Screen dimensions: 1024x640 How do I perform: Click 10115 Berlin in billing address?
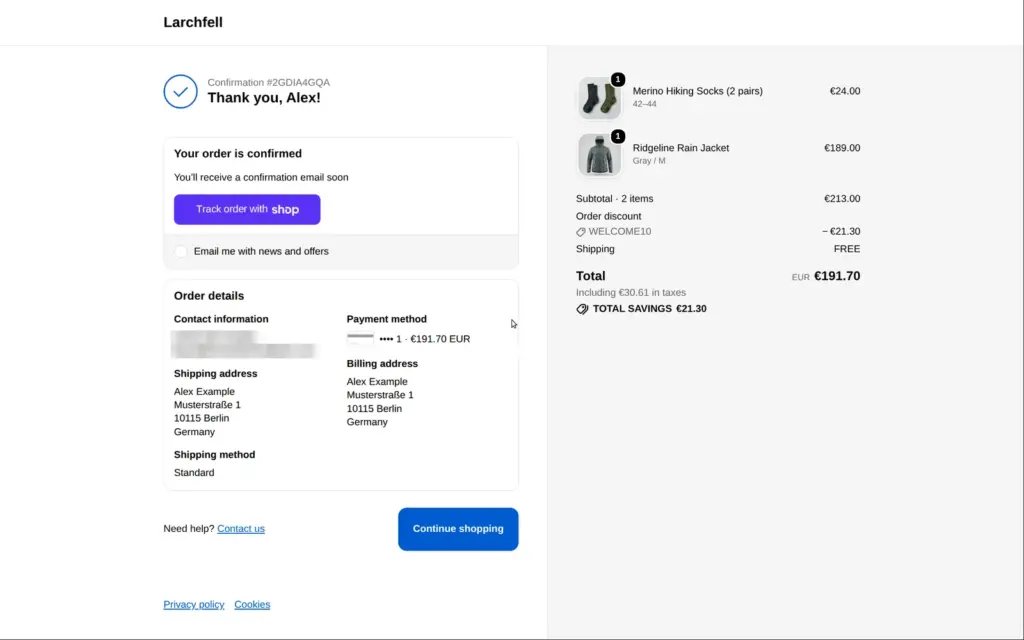click(x=374, y=409)
